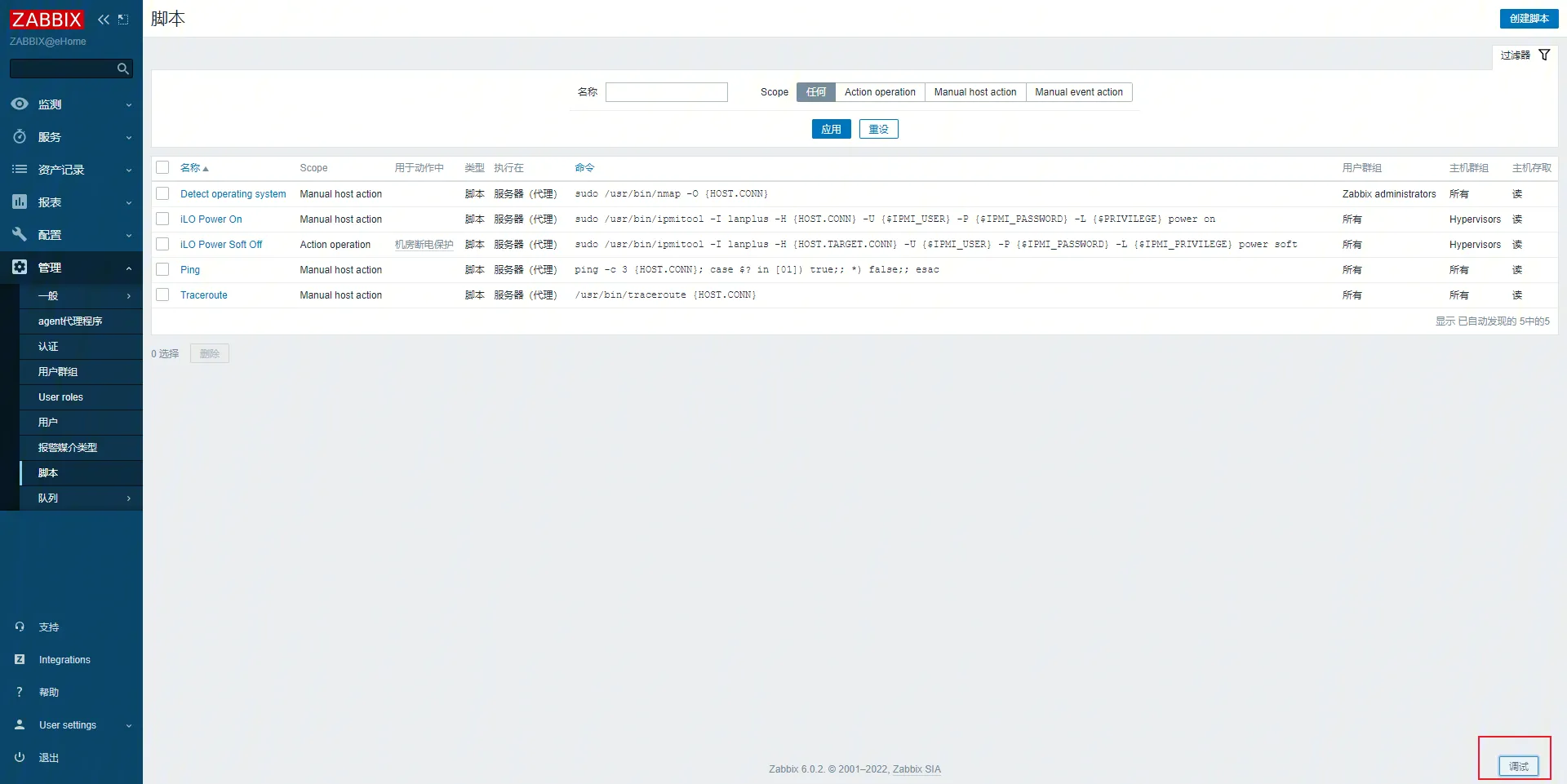Click the 配置 wrench icon
Viewport: 1567px width, 784px height.
click(x=20, y=235)
